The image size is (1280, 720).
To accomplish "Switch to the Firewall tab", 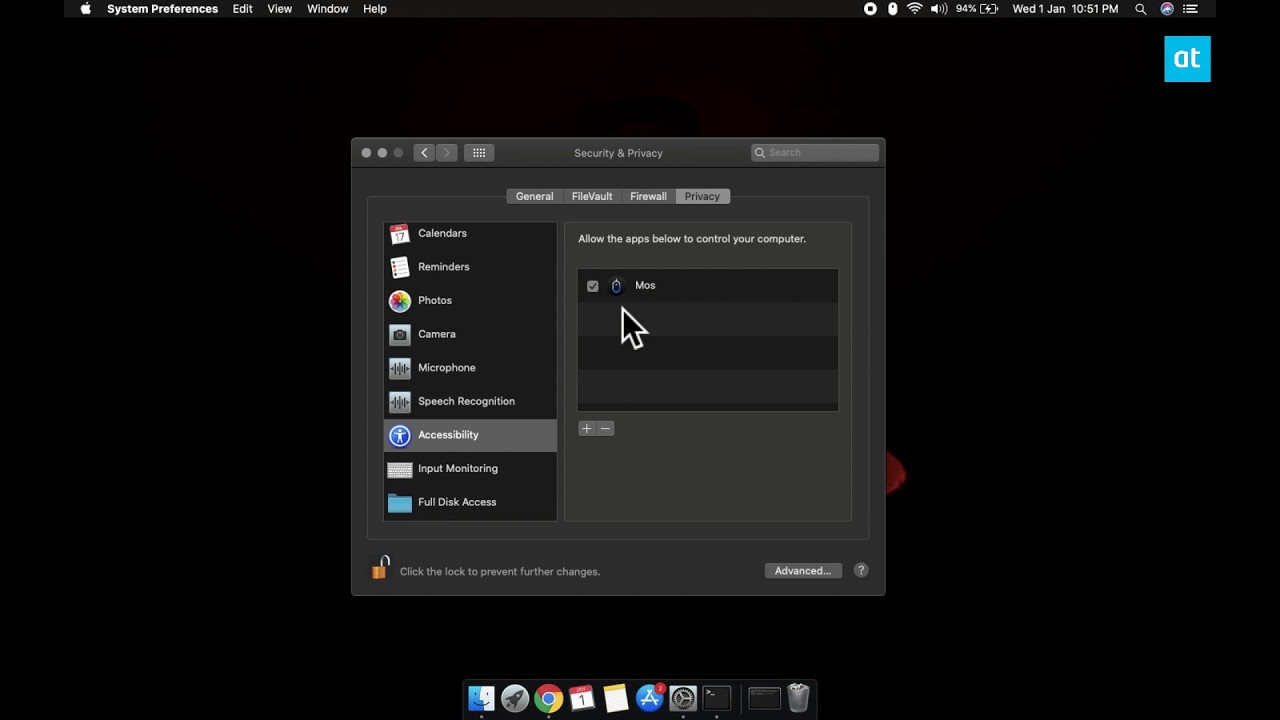I will click(648, 196).
